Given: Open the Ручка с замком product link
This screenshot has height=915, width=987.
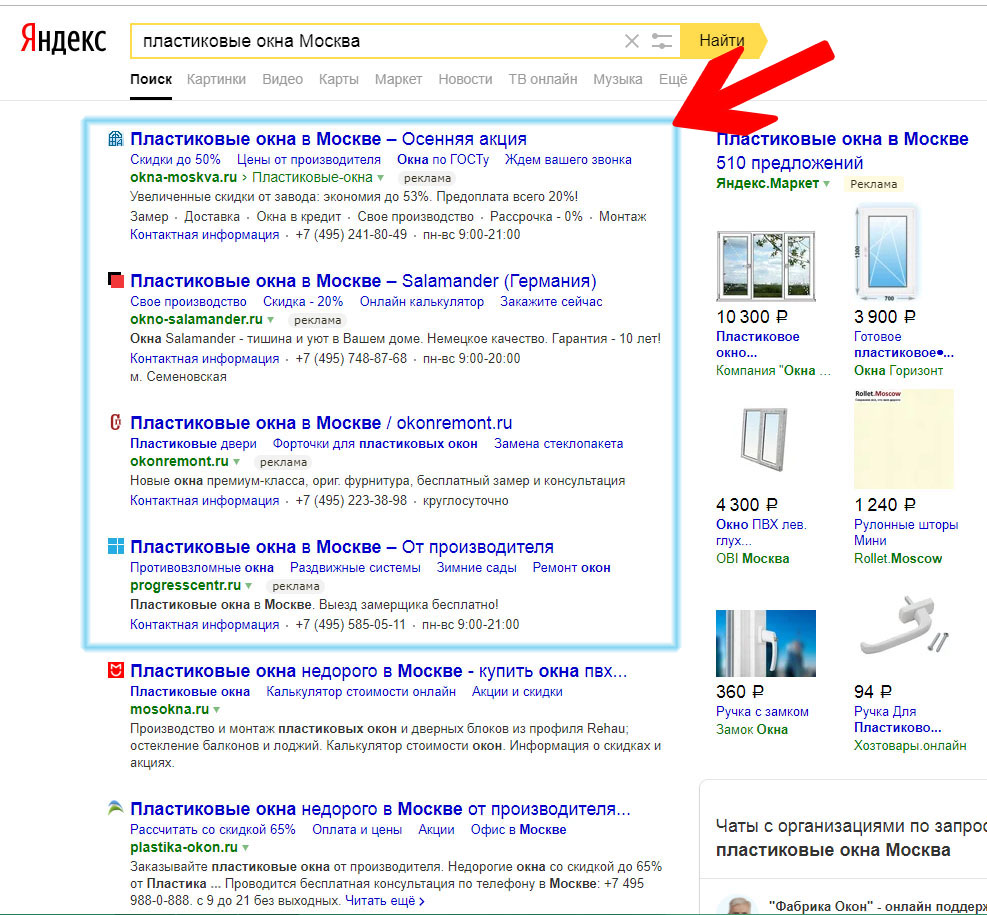Looking at the screenshot, I should 762,712.
